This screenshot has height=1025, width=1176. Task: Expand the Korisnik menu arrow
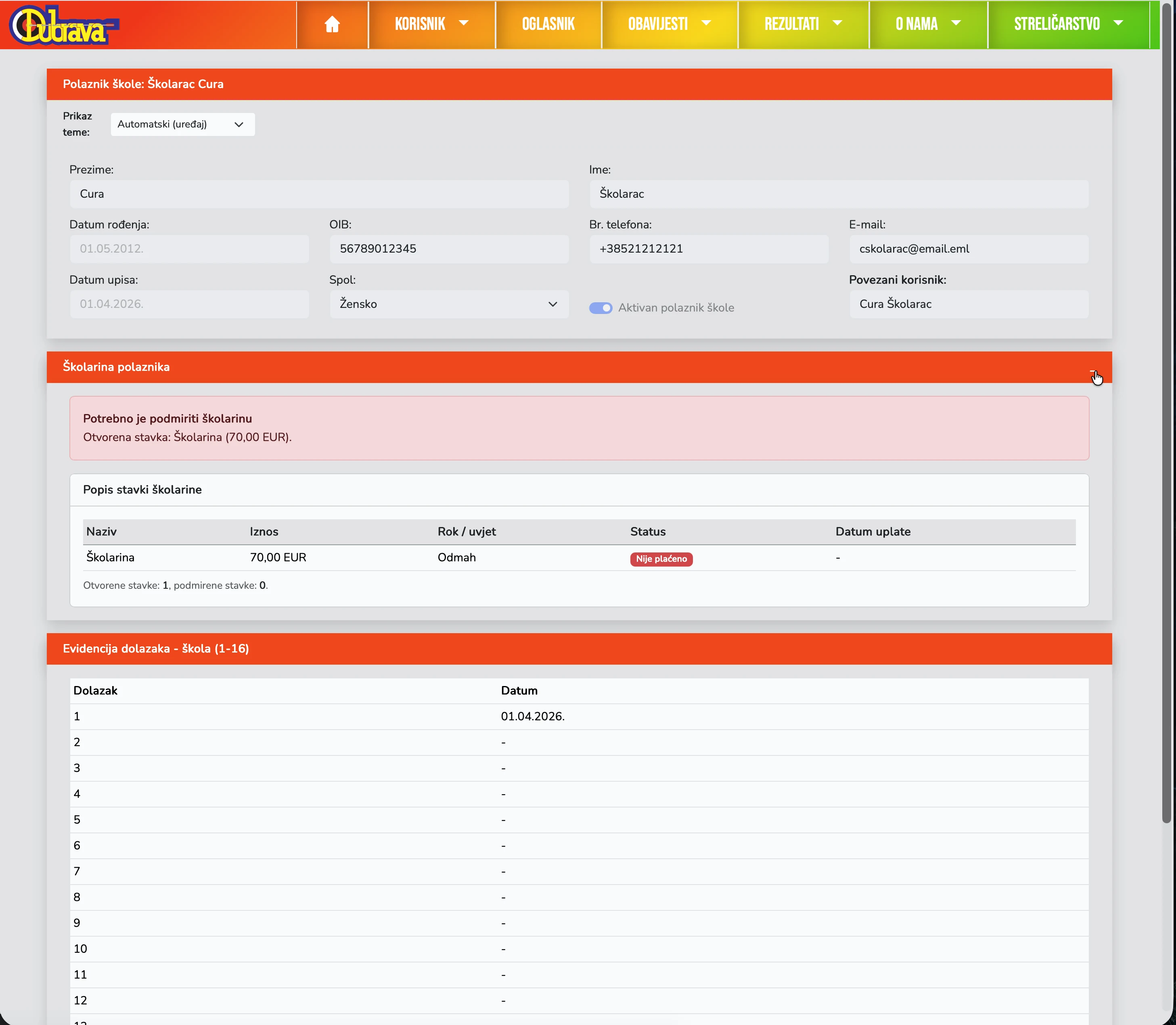pos(464,23)
